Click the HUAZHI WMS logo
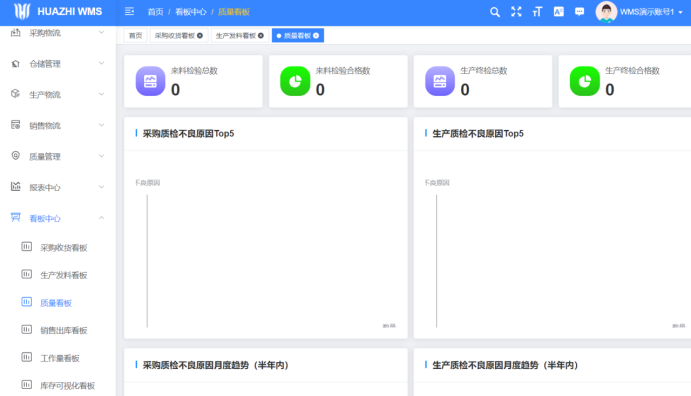 pyautogui.click(x=58, y=11)
